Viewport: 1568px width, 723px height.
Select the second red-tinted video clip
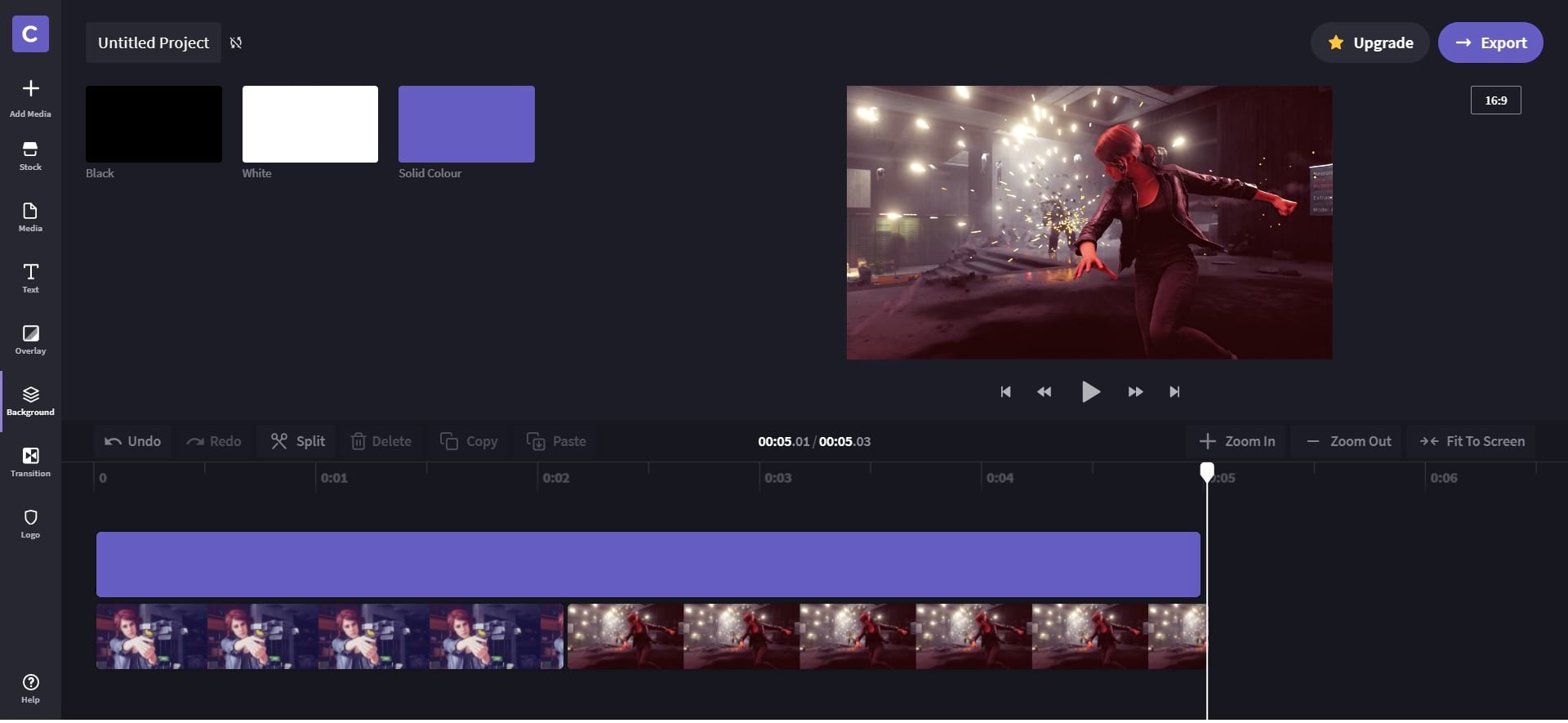[x=887, y=636]
